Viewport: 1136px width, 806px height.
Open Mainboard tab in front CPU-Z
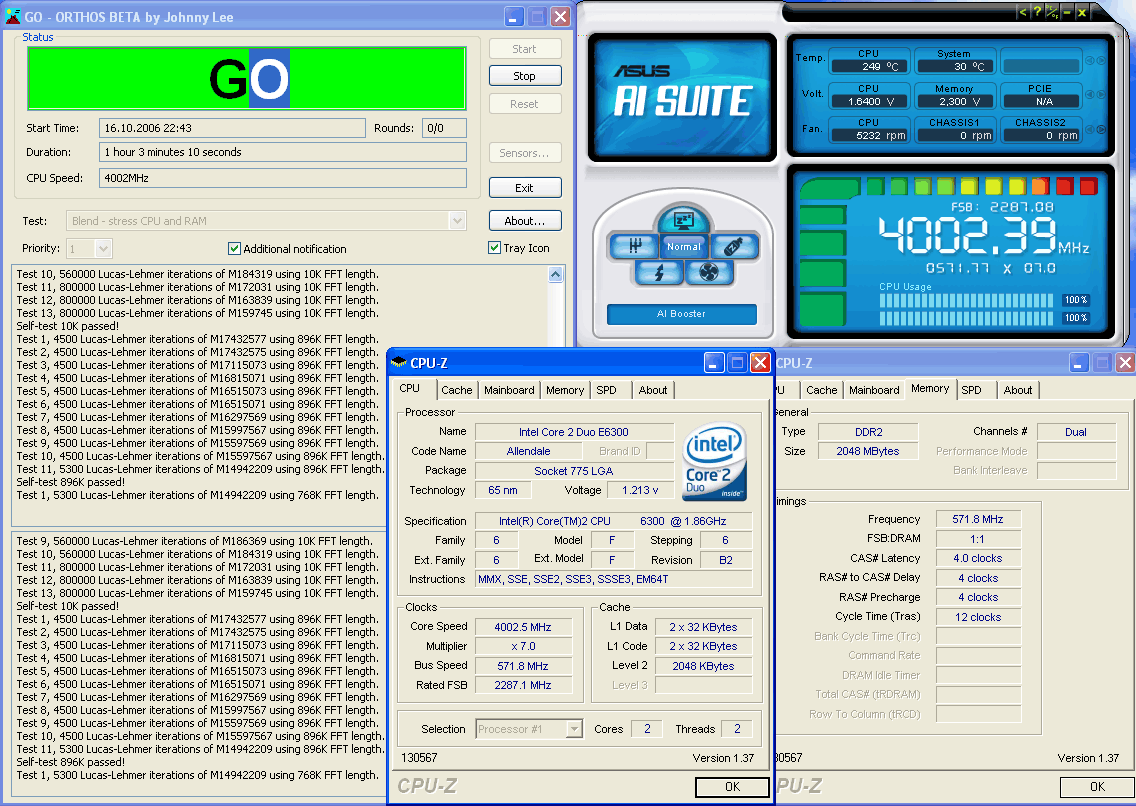coord(509,390)
